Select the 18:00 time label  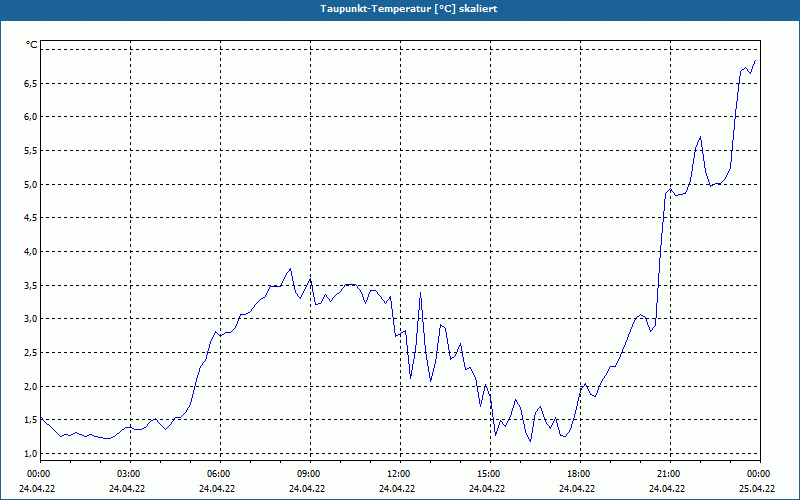click(580, 474)
